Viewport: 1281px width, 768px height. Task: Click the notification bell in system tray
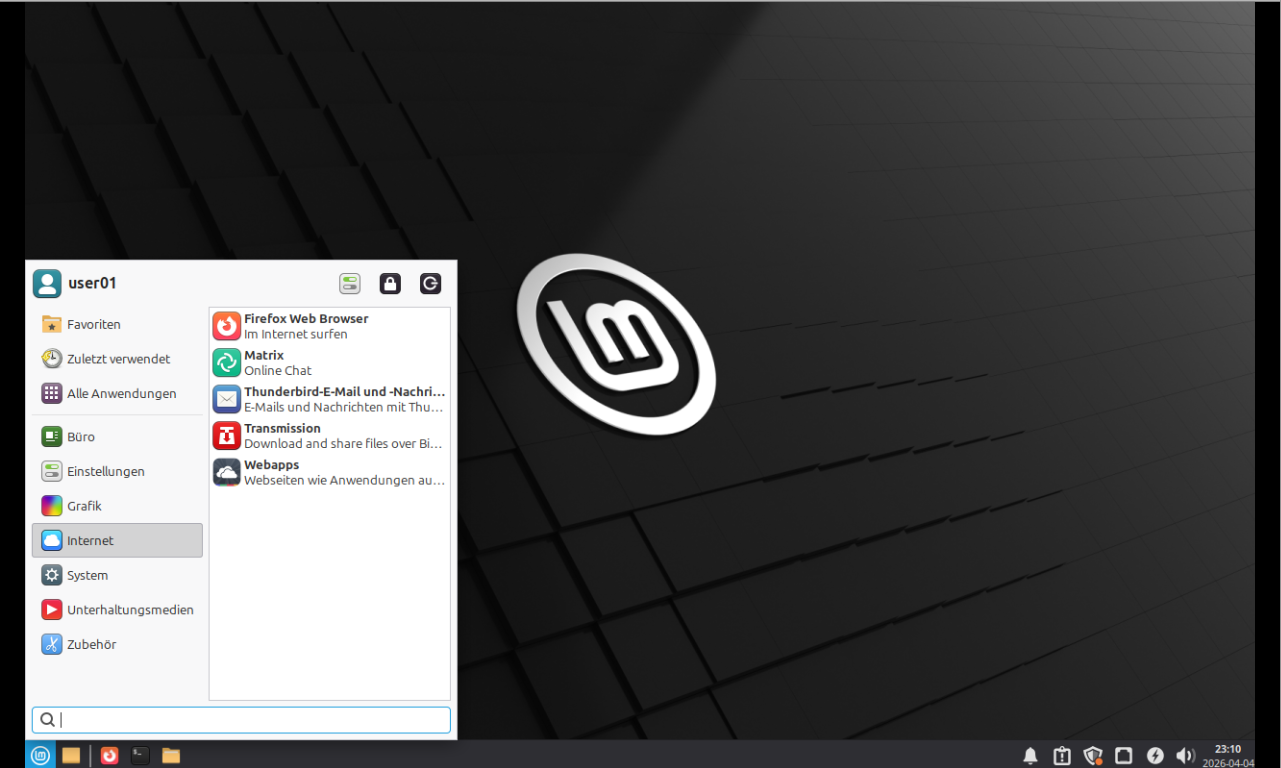tap(1030, 755)
